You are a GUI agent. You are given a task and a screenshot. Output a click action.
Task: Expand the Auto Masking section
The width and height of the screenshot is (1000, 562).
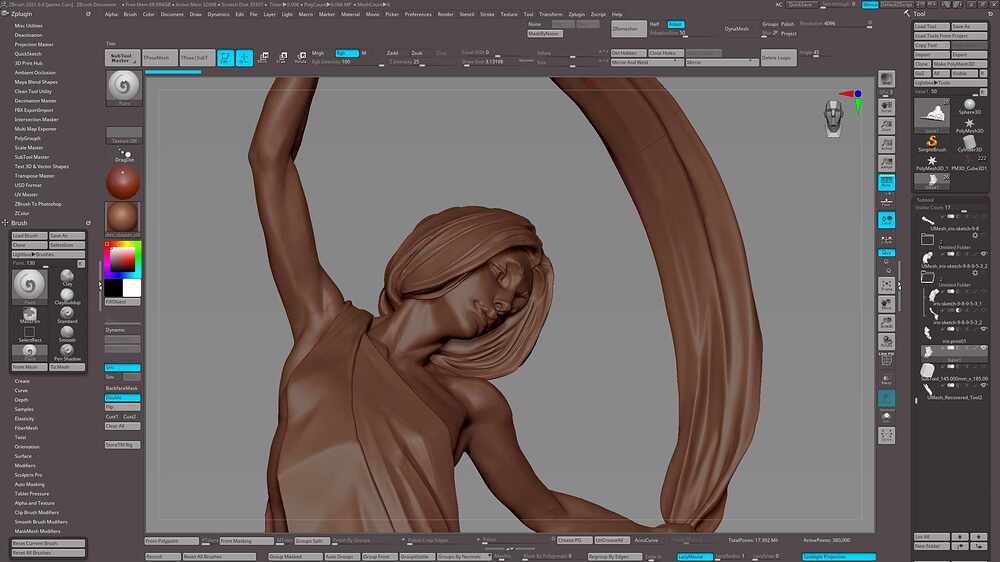coord(30,484)
